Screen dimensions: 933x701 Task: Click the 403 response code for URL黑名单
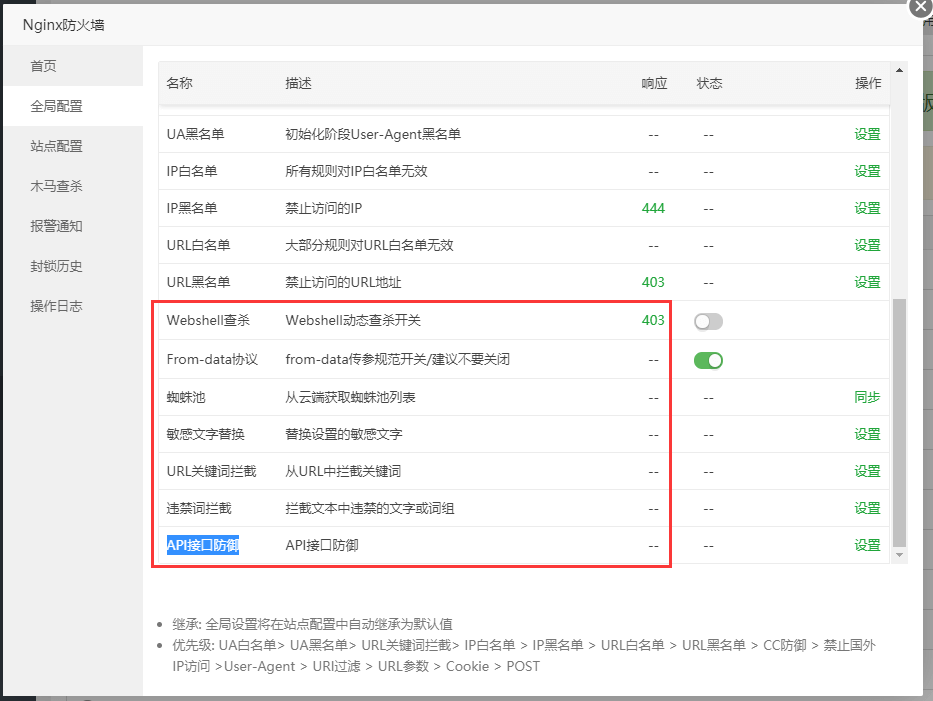click(x=653, y=282)
